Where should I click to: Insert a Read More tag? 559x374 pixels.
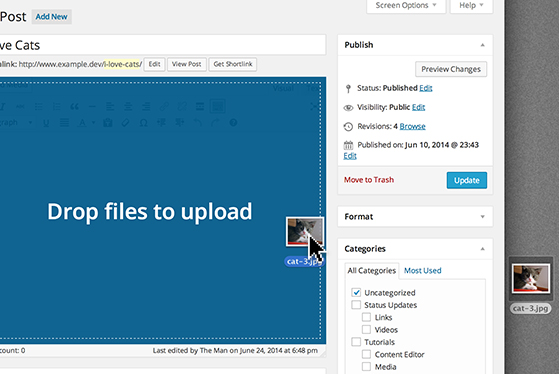point(200,106)
